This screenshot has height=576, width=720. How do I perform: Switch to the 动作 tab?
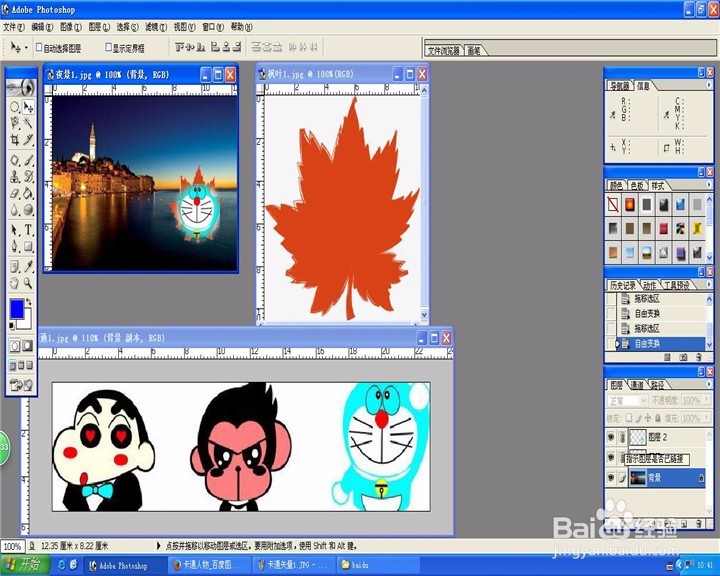coord(649,285)
